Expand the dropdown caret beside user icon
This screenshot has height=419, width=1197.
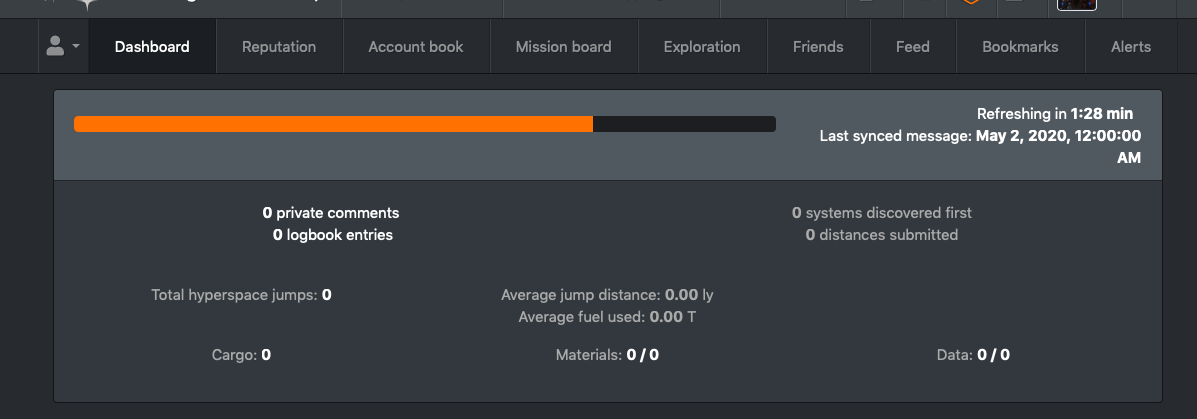coord(76,47)
